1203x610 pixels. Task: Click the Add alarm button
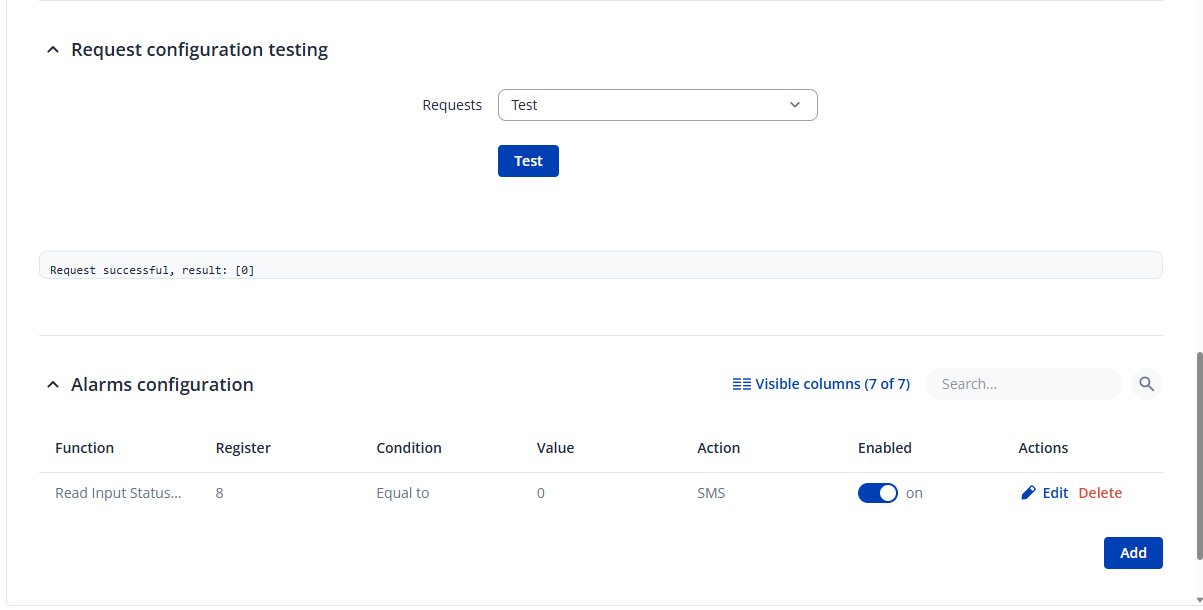[1132, 553]
